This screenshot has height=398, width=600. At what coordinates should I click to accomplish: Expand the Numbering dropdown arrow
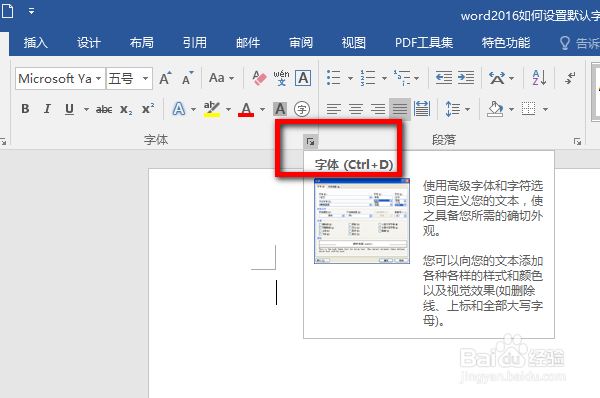384,78
